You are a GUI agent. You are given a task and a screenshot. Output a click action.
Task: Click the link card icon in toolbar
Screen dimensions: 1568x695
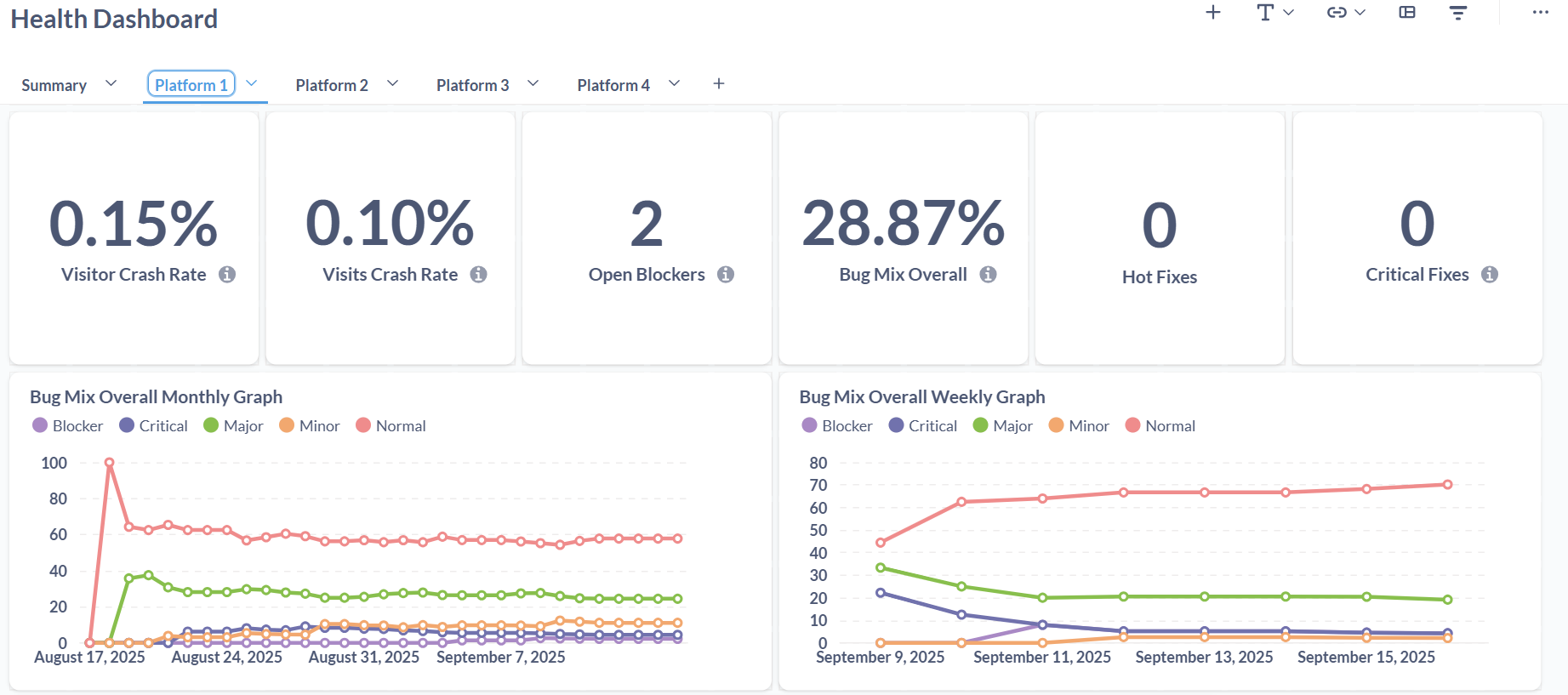(x=1337, y=12)
